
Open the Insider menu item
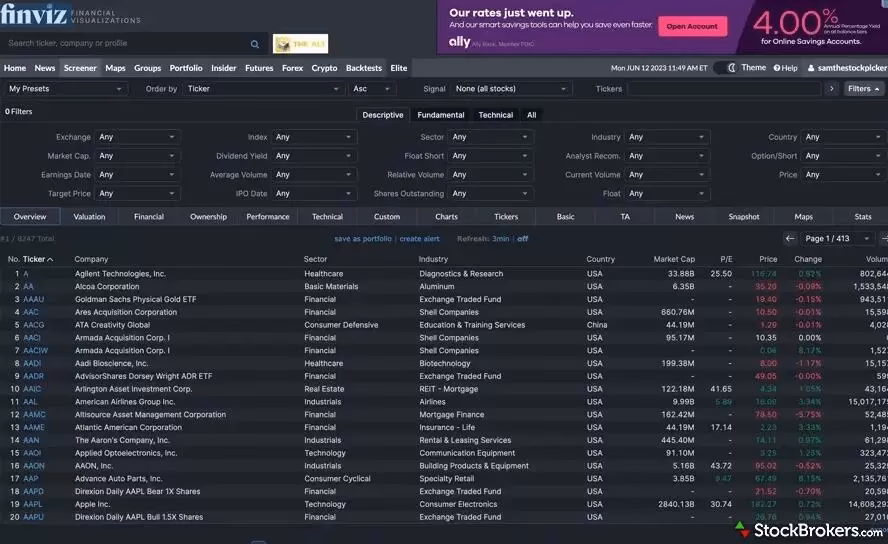point(224,68)
